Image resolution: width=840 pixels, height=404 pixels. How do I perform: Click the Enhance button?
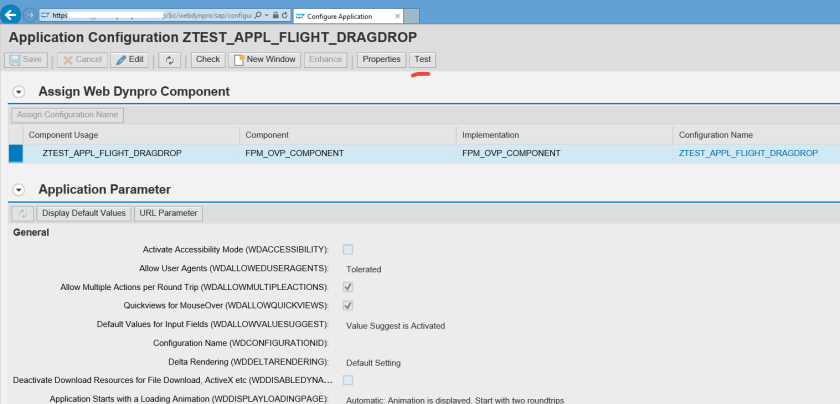point(326,59)
